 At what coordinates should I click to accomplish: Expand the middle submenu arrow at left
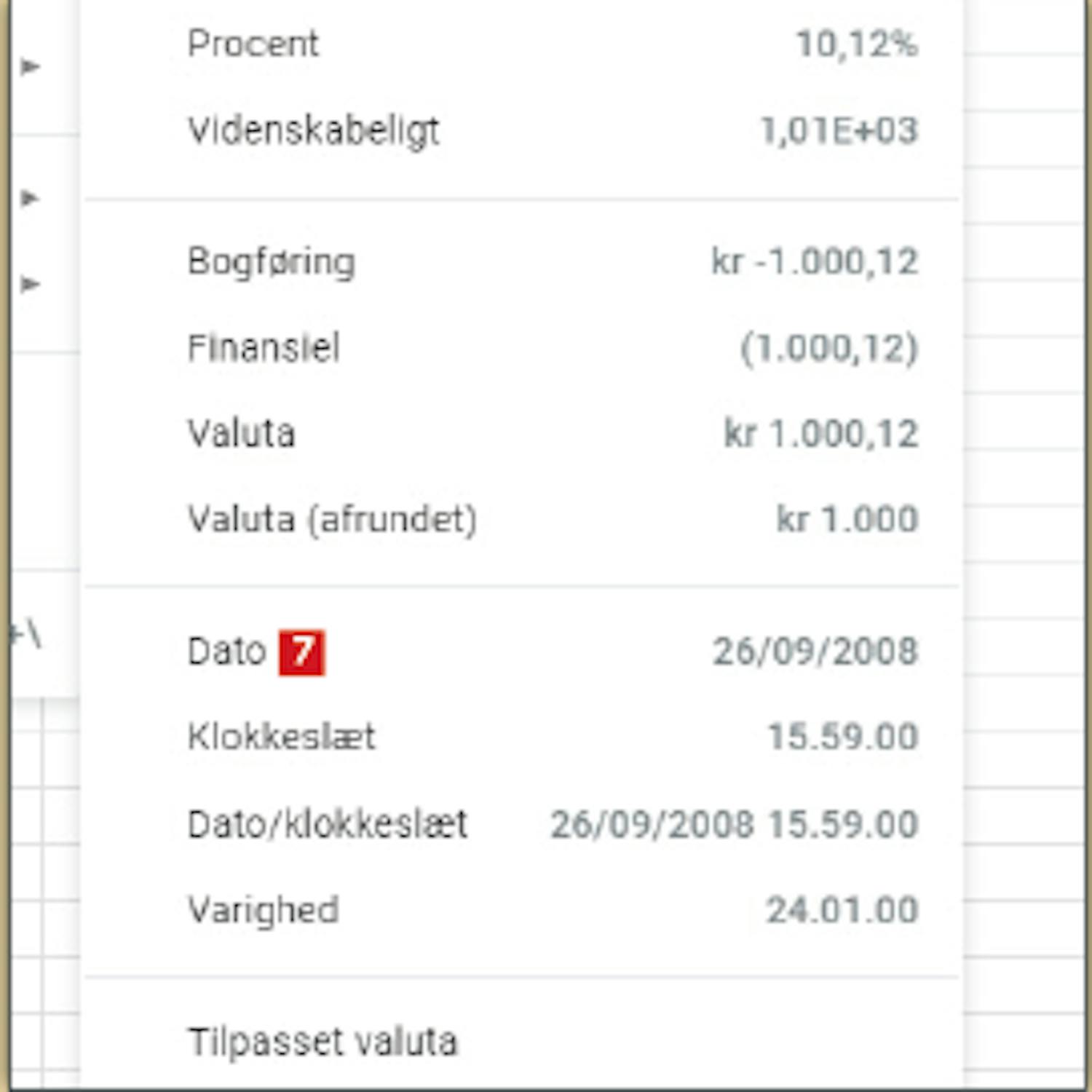click(x=30, y=197)
